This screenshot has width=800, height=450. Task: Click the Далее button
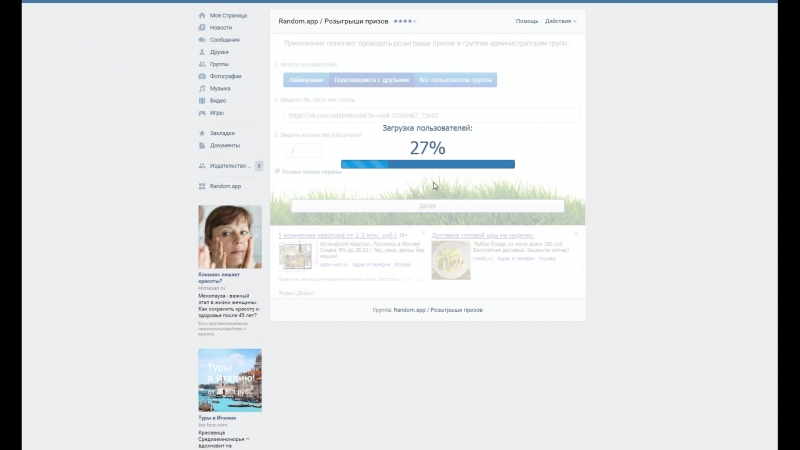[x=428, y=206]
